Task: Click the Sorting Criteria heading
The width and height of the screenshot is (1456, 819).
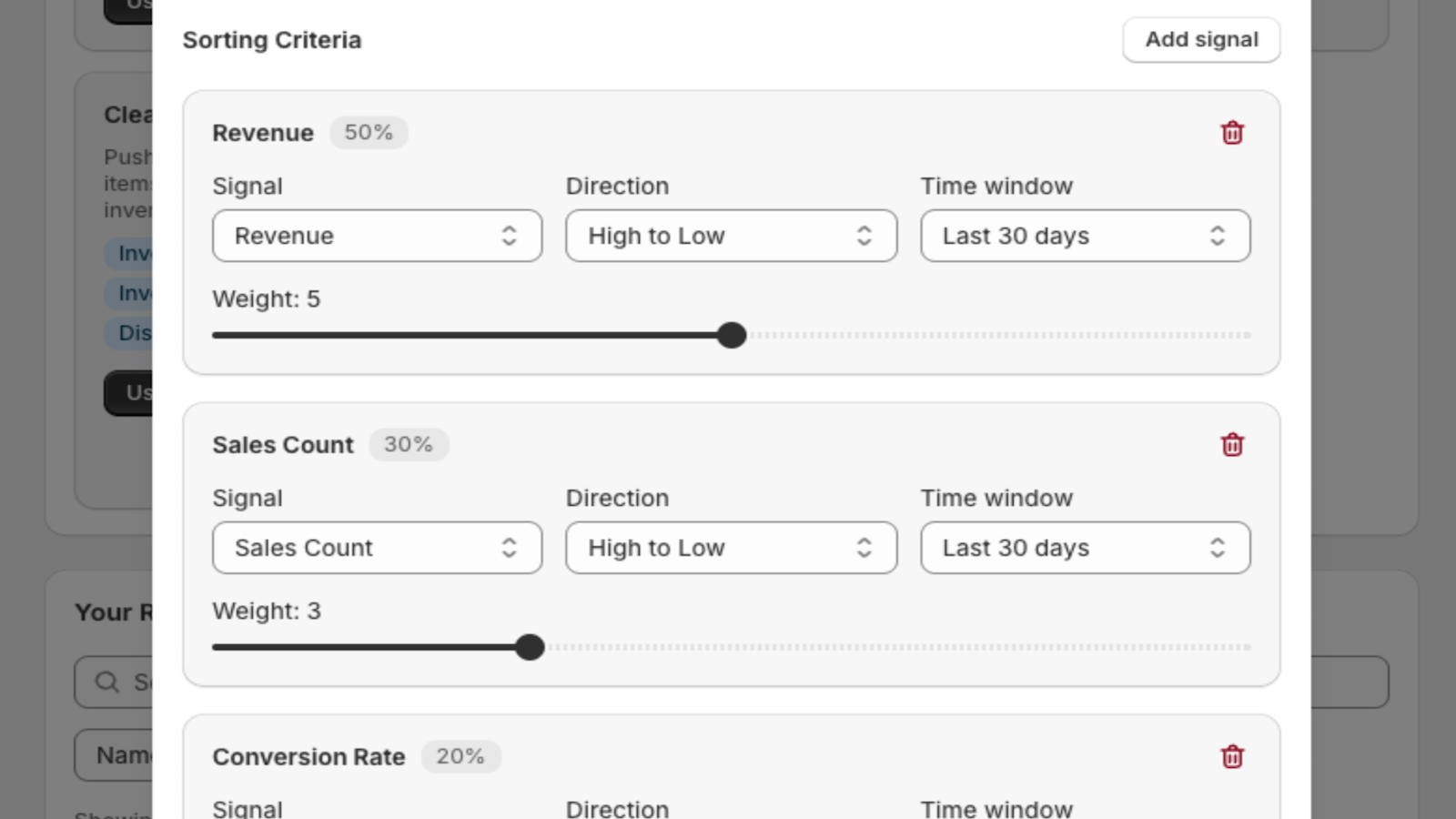Action: 272,40
